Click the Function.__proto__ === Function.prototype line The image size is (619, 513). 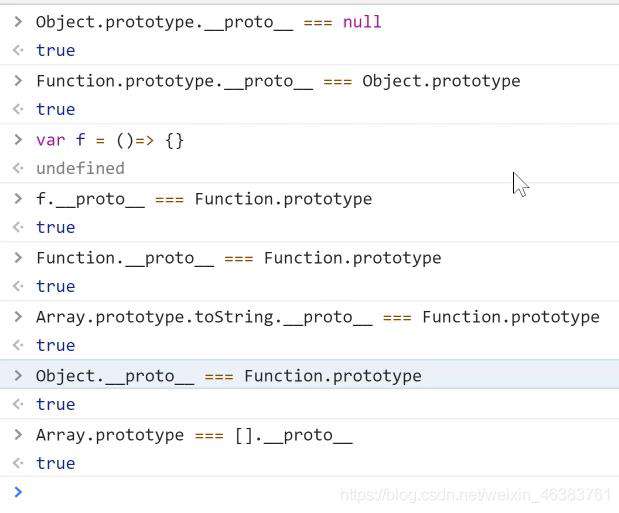(238, 258)
